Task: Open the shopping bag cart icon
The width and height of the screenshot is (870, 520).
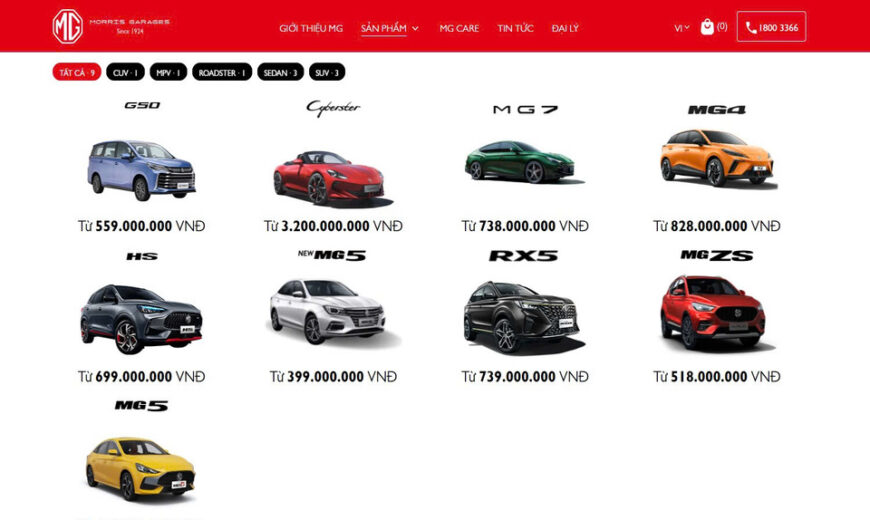Action: pos(708,27)
